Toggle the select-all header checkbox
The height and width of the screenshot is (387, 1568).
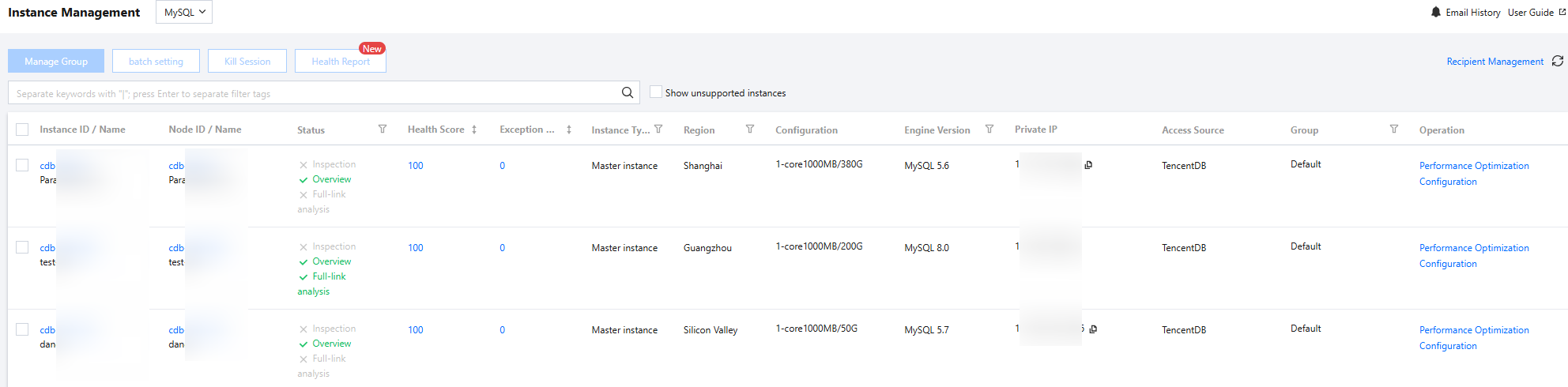click(x=22, y=130)
